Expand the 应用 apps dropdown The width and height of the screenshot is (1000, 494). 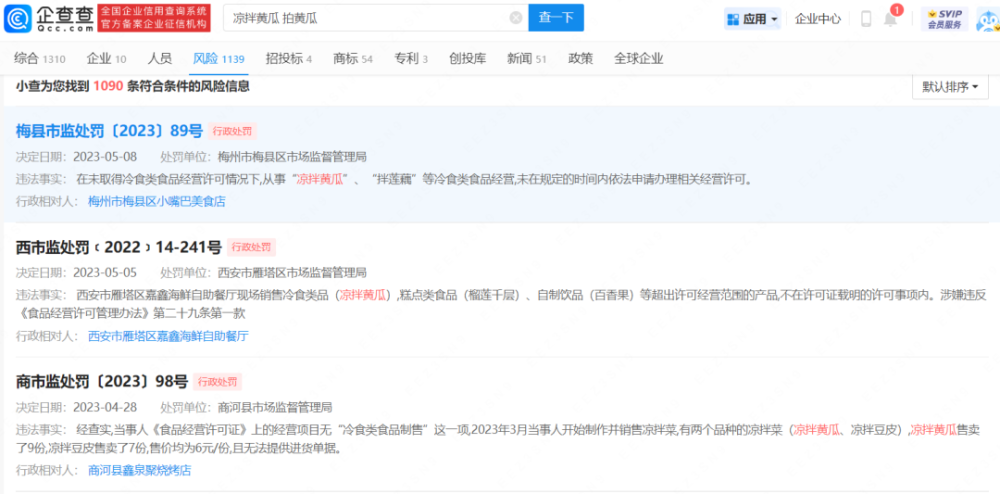[751, 18]
